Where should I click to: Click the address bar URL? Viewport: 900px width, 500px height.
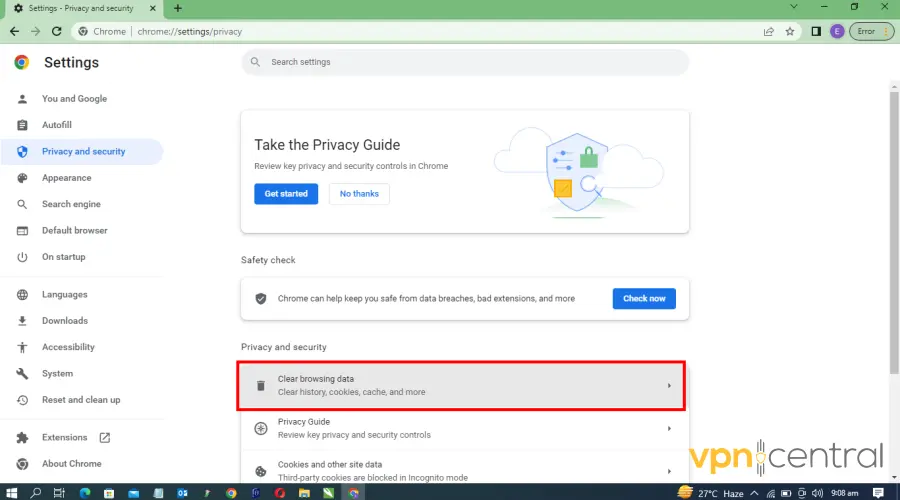pyautogui.click(x=189, y=32)
